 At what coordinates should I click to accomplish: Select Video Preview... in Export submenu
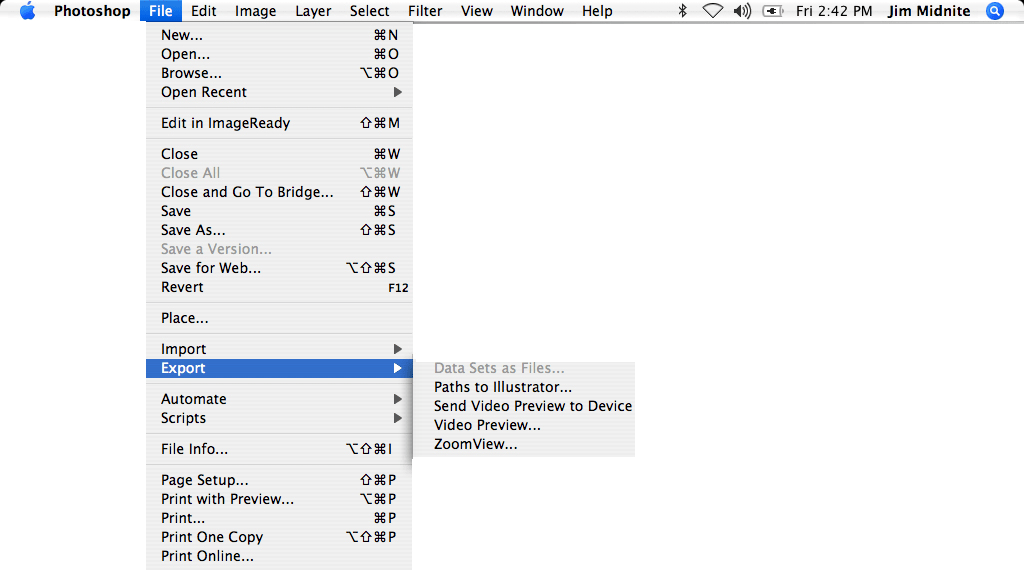click(x=524, y=425)
